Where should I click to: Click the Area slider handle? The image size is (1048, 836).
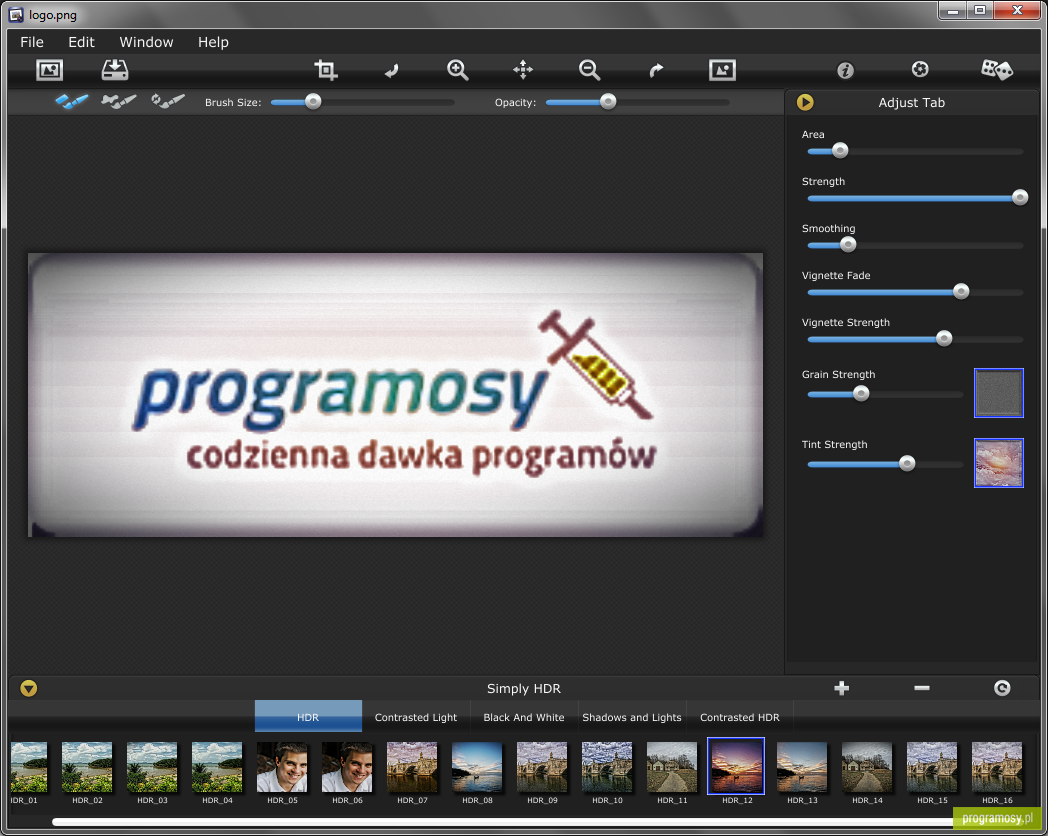(840, 151)
